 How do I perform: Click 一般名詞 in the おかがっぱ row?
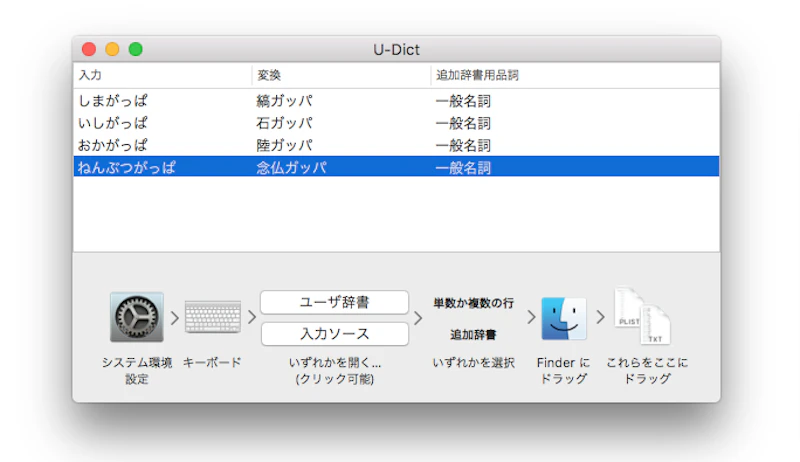463,145
